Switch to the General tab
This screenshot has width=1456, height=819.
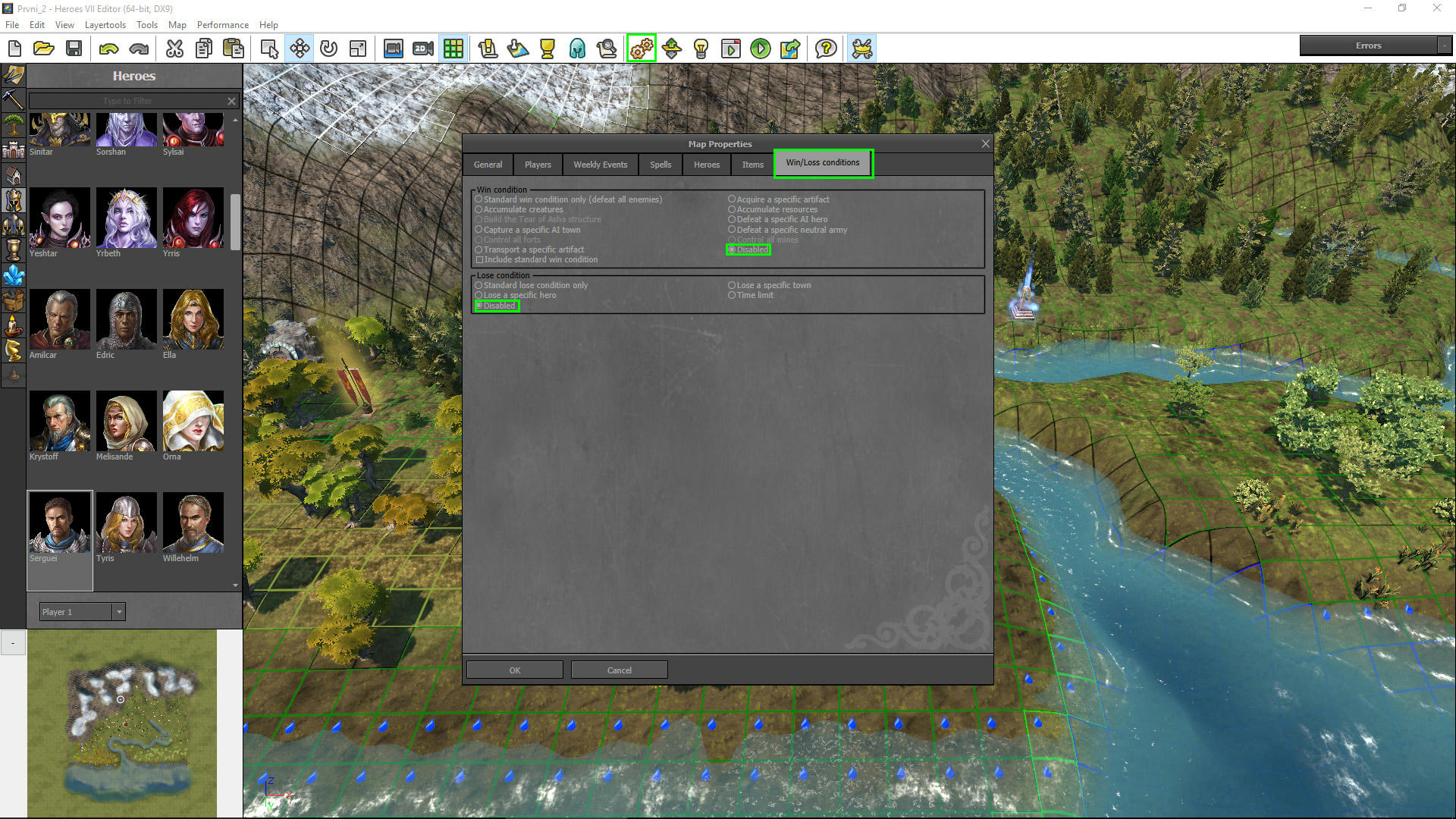(488, 165)
